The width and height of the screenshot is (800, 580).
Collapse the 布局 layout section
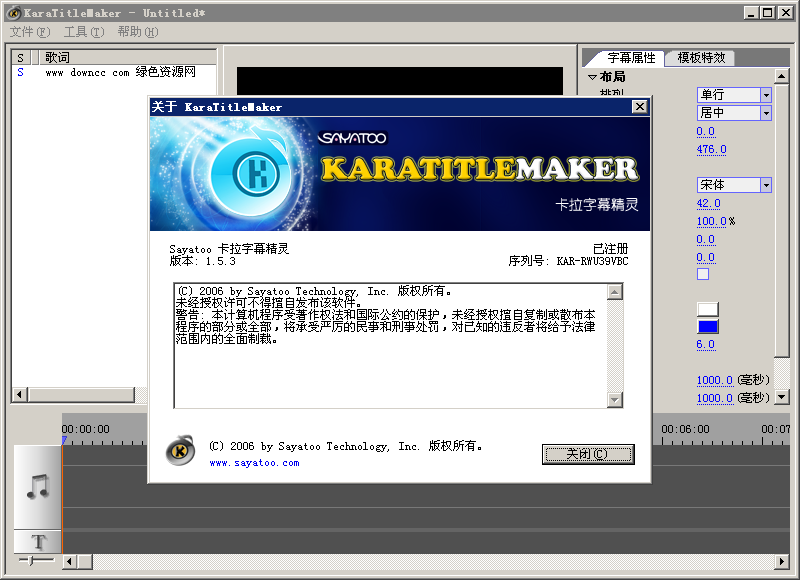tap(592, 77)
